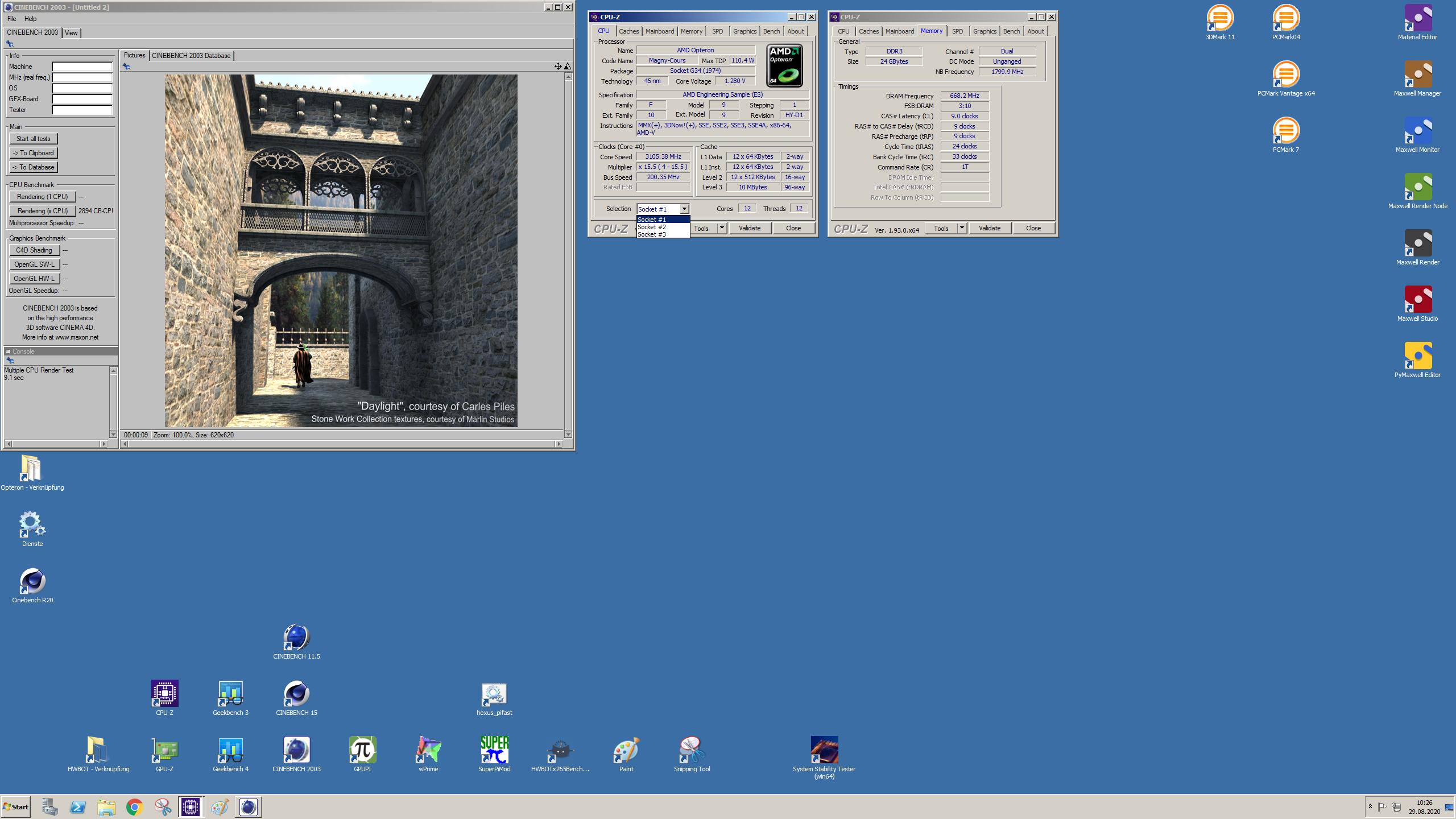Screen dimensions: 1456x819
Task: Run the C4D Shading test
Action: pos(34,250)
